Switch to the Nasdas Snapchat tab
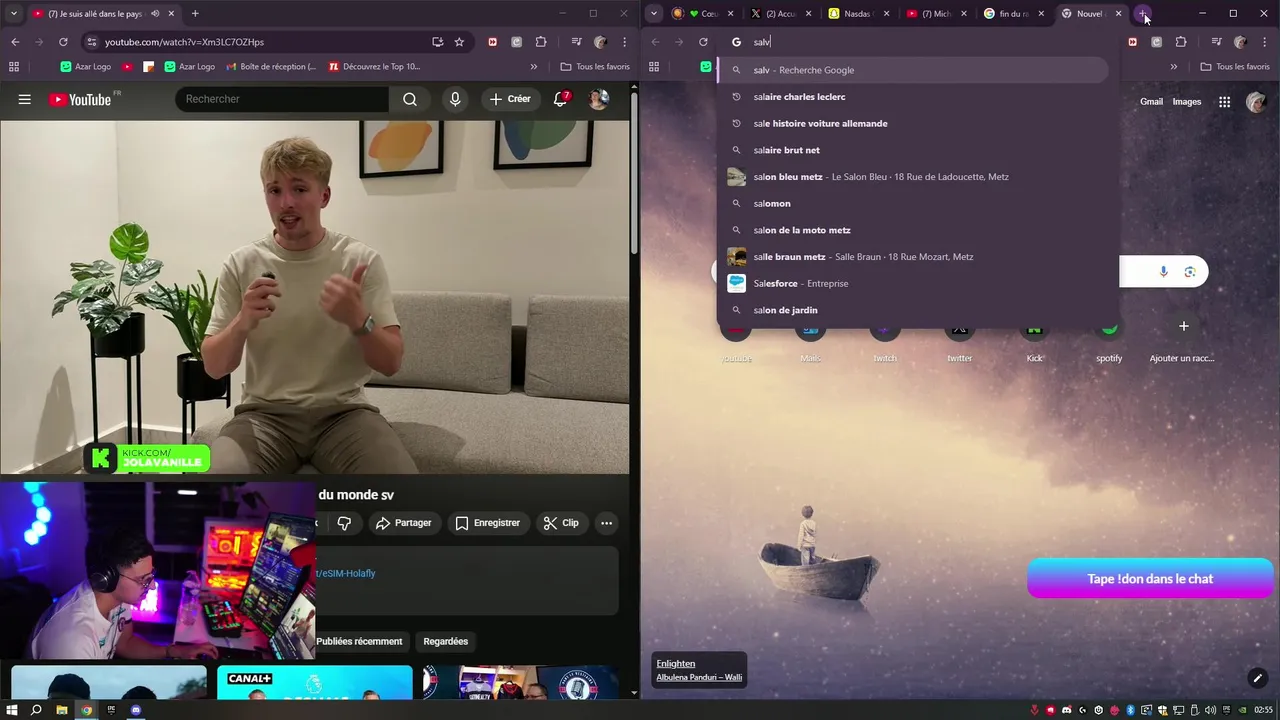 click(858, 14)
